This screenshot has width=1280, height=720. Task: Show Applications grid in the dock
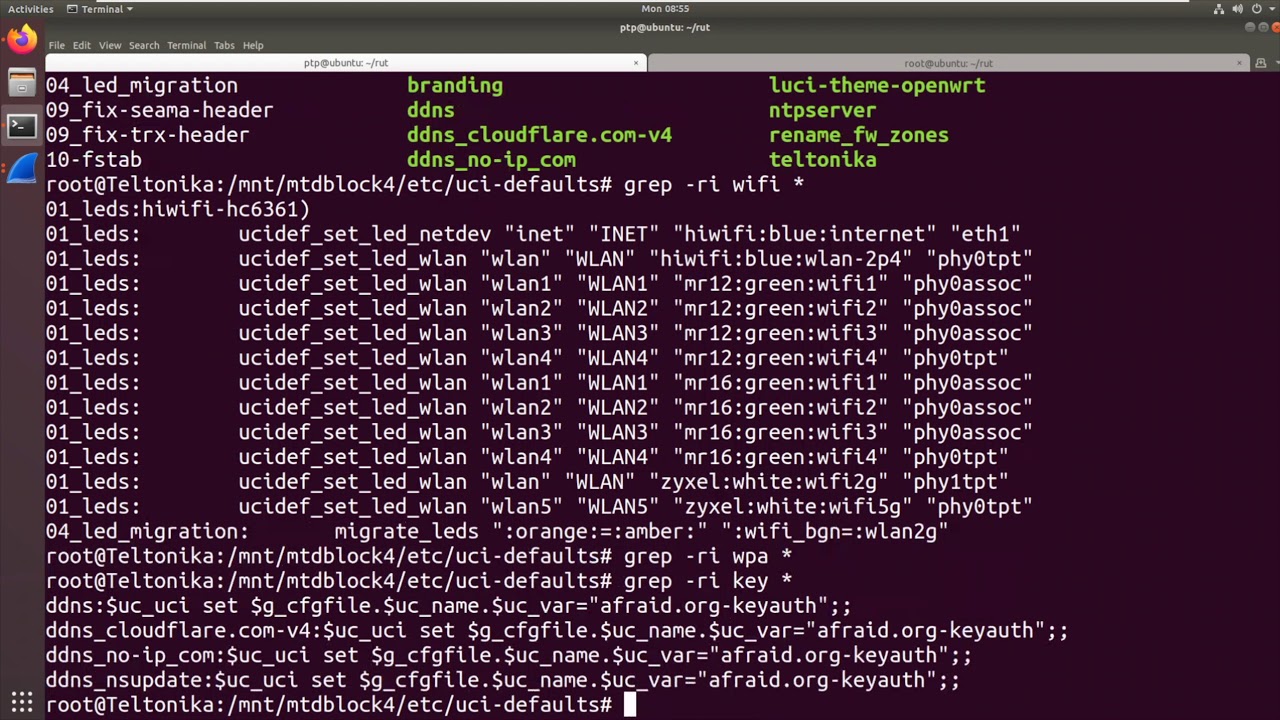click(22, 703)
